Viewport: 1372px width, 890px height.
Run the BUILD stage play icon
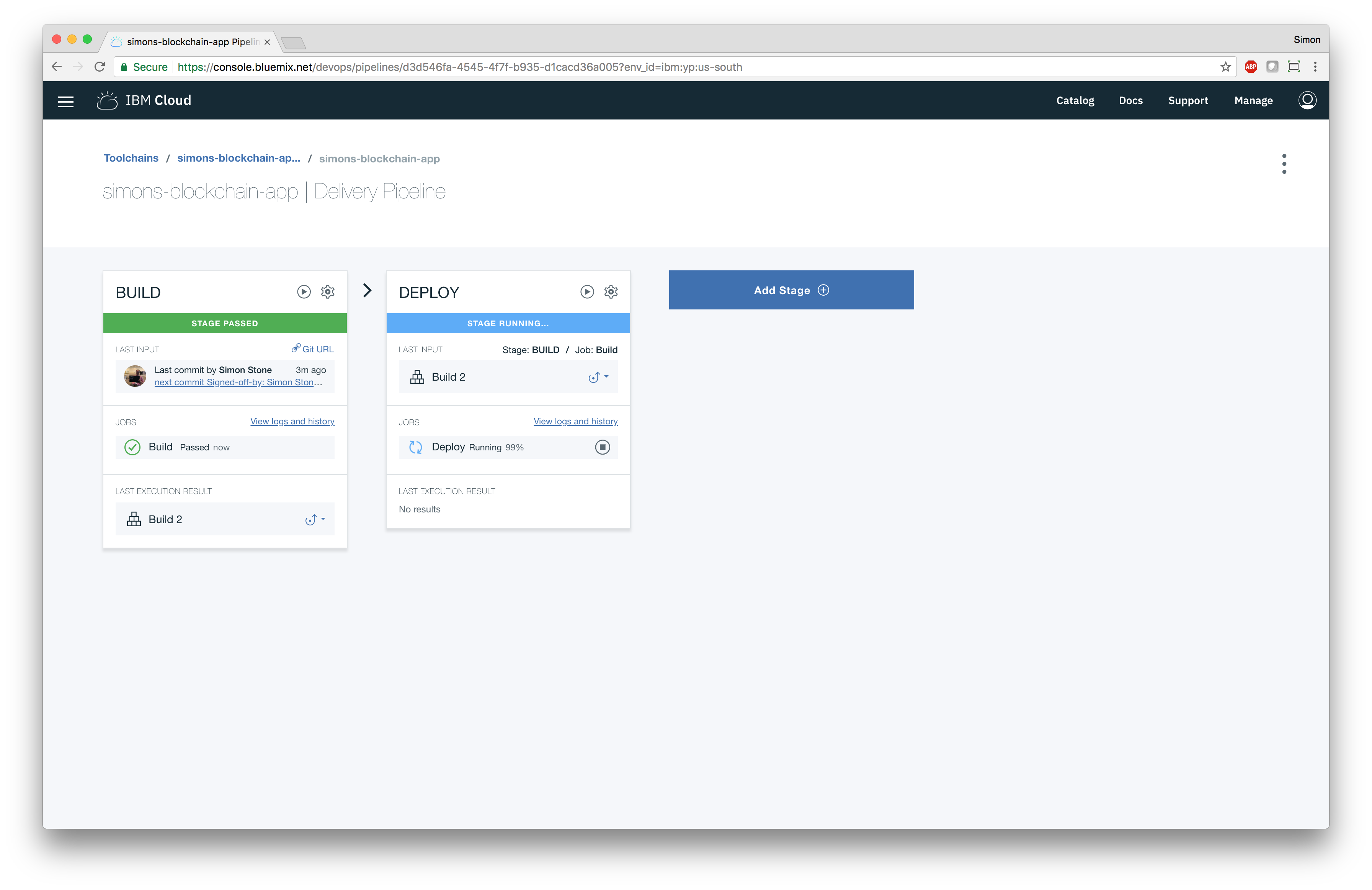pos(304,292)
